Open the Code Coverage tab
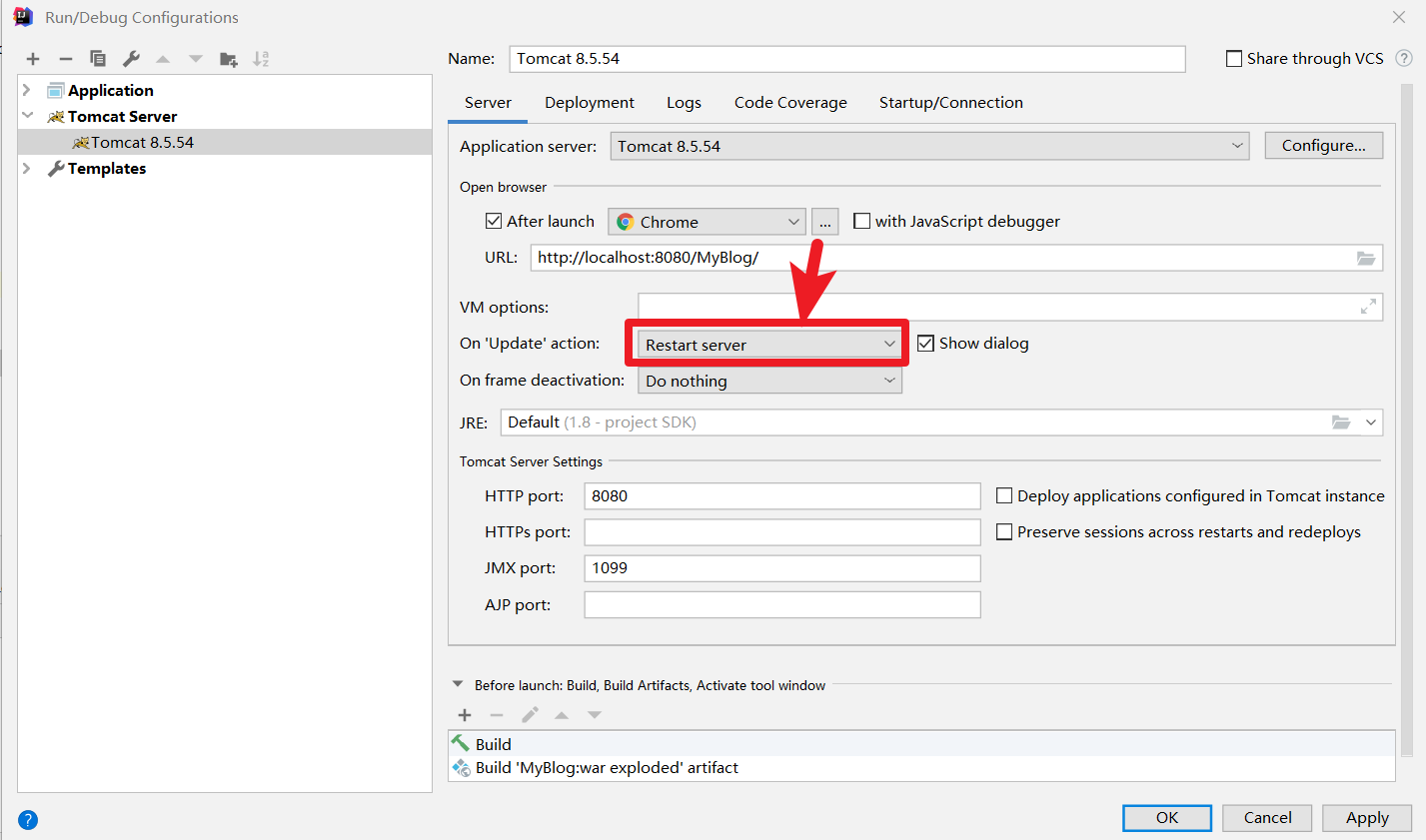 (x=789, y=102)
